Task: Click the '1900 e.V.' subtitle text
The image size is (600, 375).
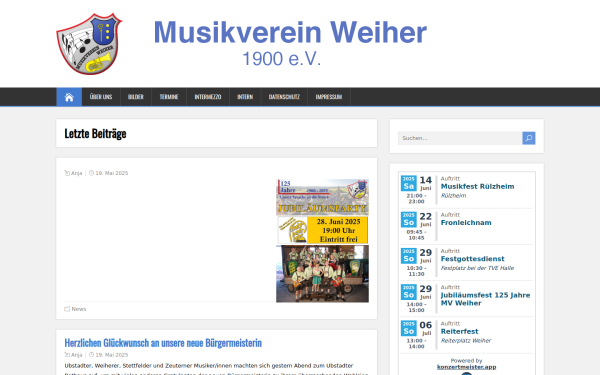Action: (x=282, y=59)
